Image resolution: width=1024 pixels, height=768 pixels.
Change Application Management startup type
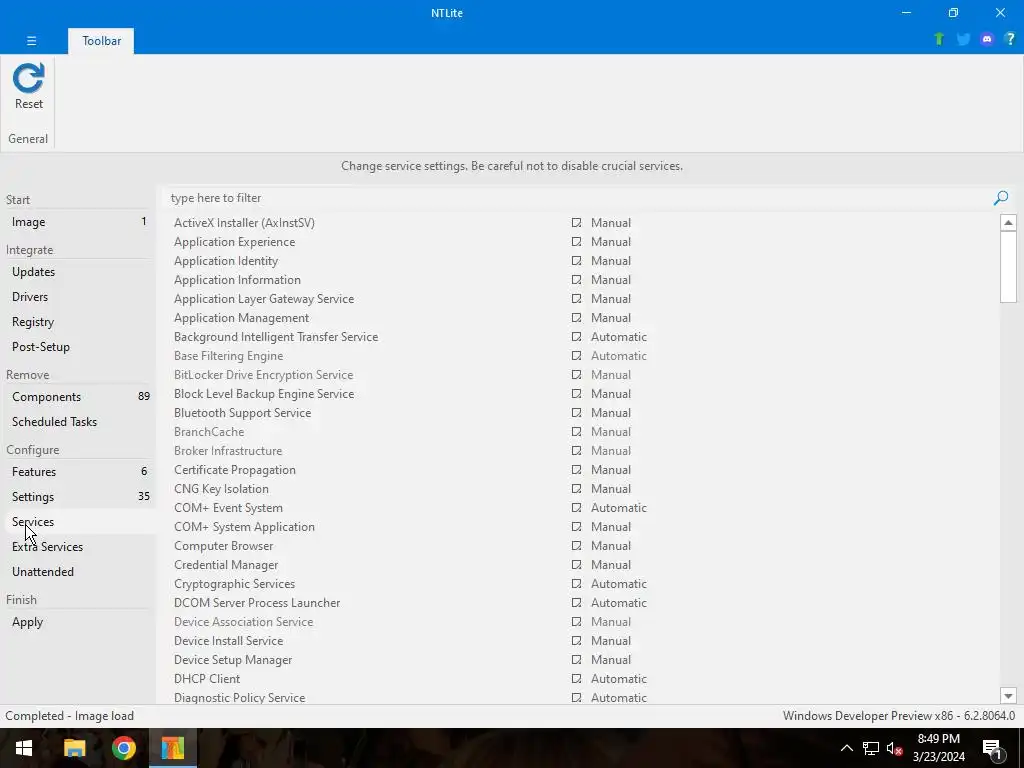point(611,318)
